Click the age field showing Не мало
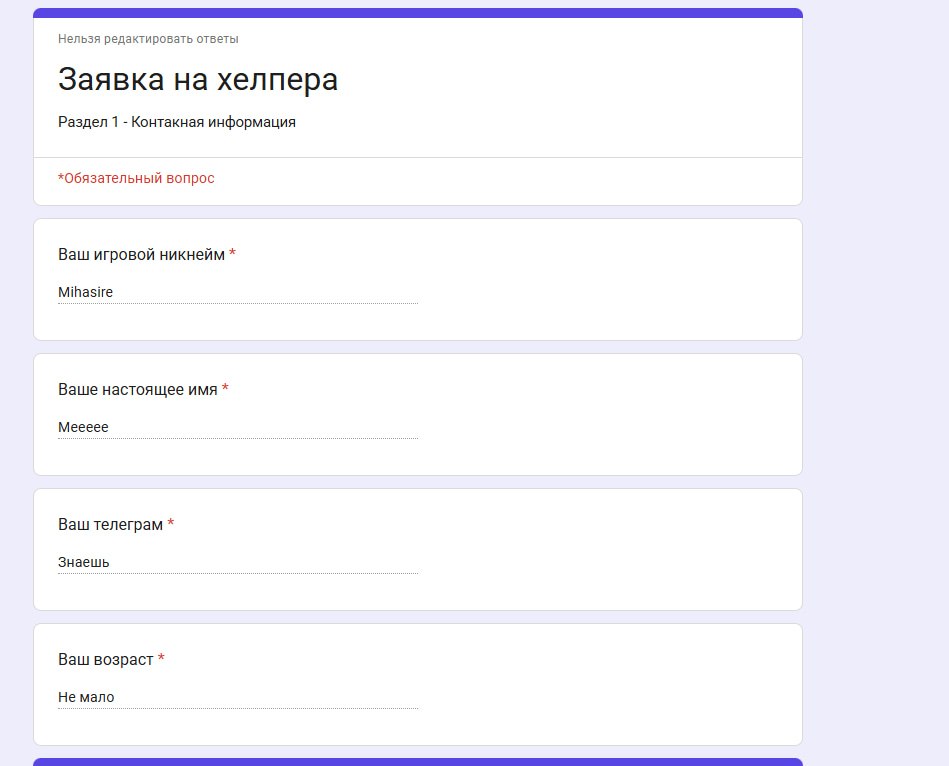Image resolution: width=949 pixels, height=766 pixels. 238,697
